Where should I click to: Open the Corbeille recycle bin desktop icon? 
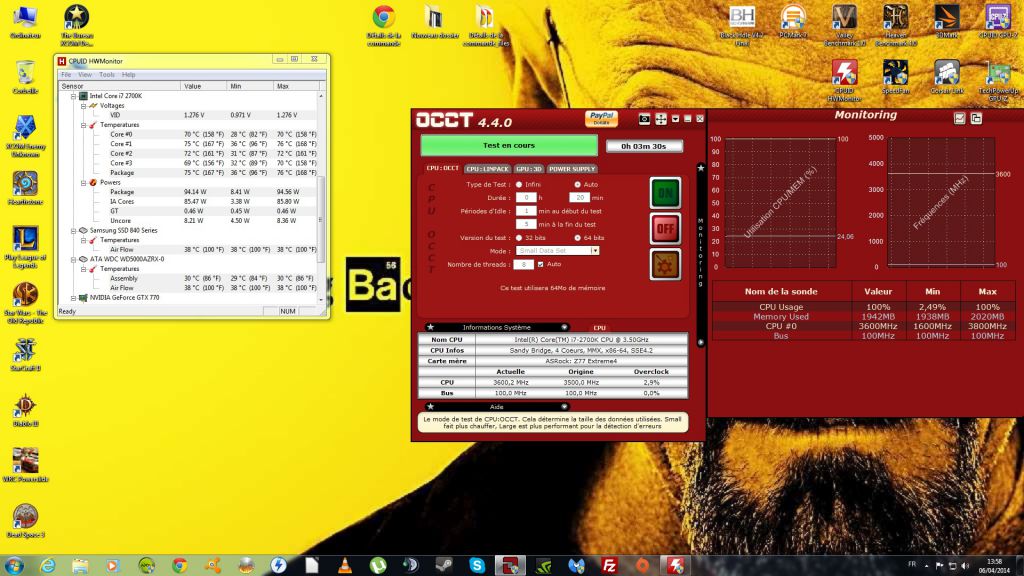(x=25, y=77)
